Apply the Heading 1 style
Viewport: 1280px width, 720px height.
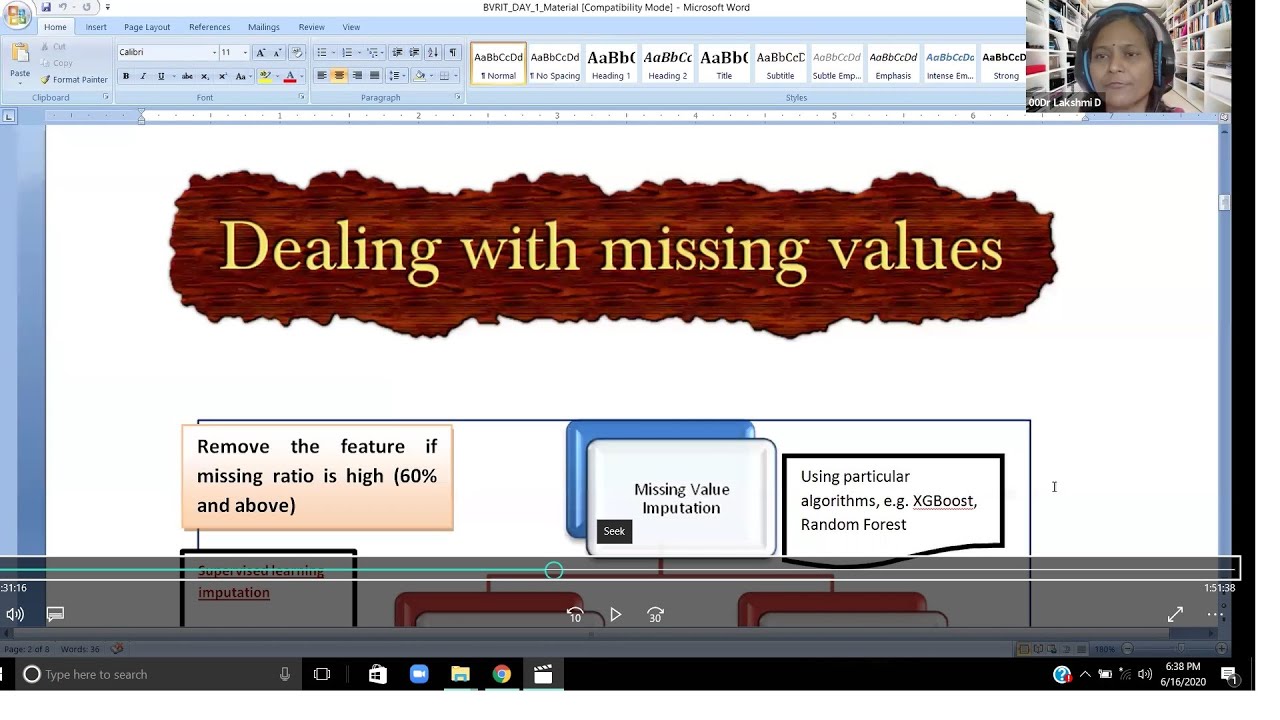click(x=611, y=64)
